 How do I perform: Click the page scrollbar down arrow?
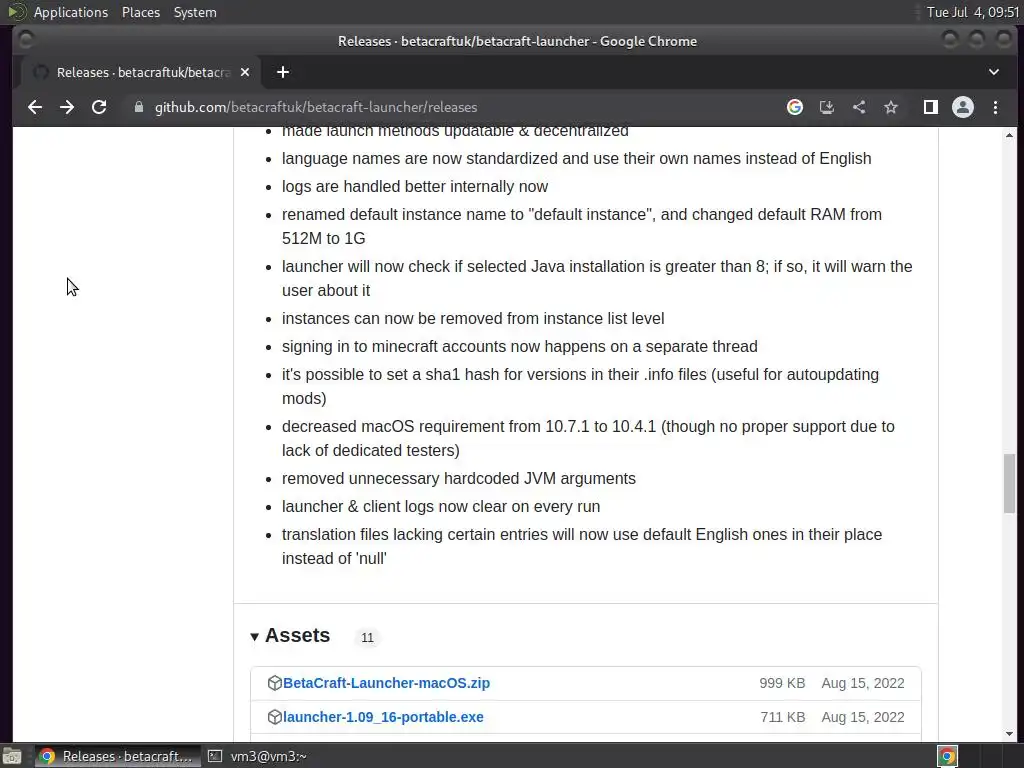[1010, 734]
